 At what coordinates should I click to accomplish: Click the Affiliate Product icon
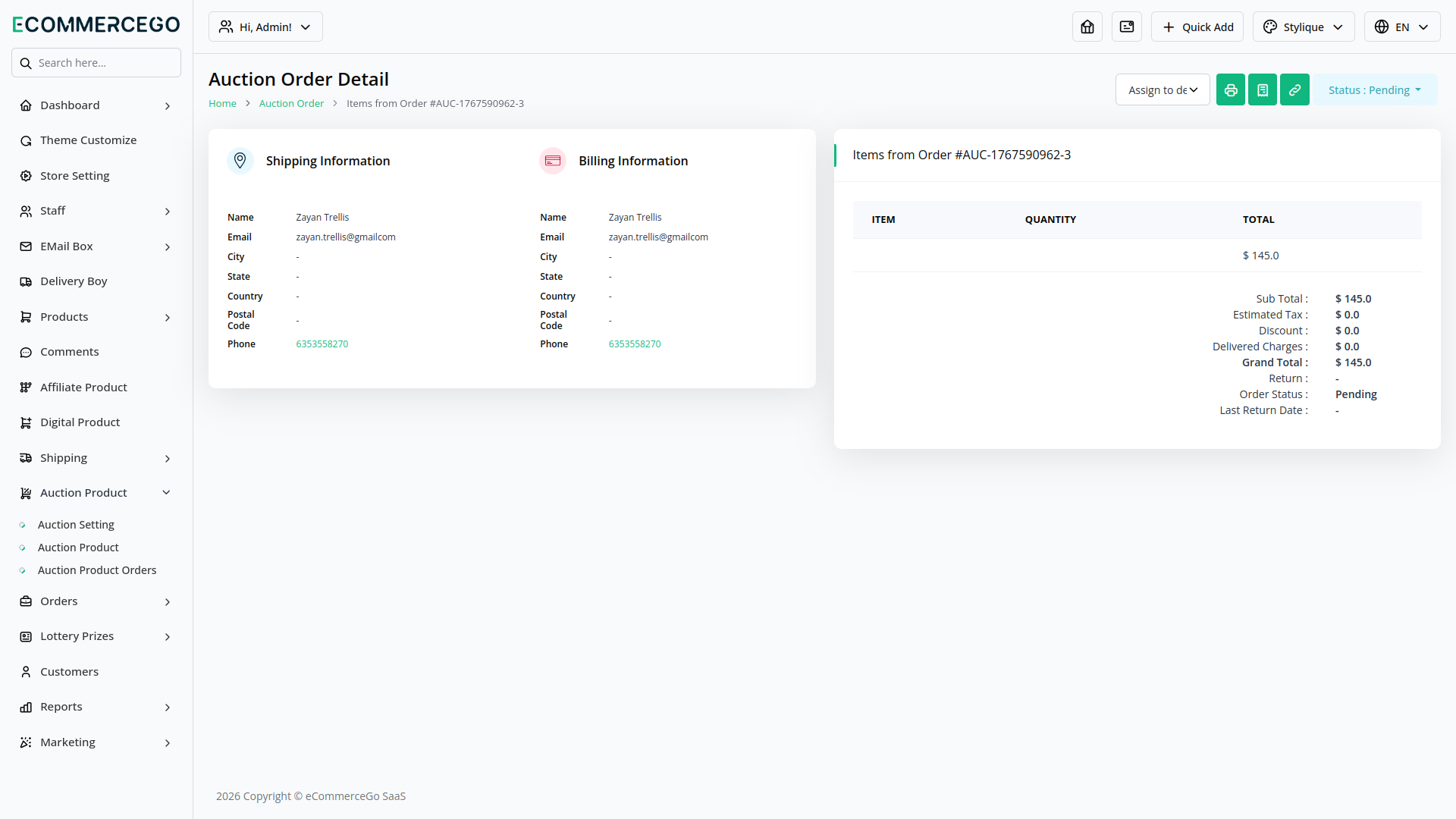26,388
